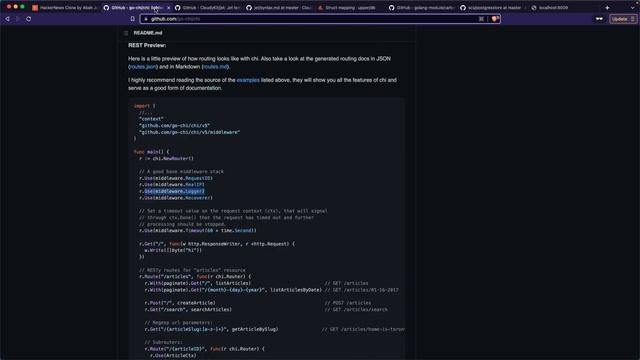Open a new tab with the plus icon

coord(607,7)
